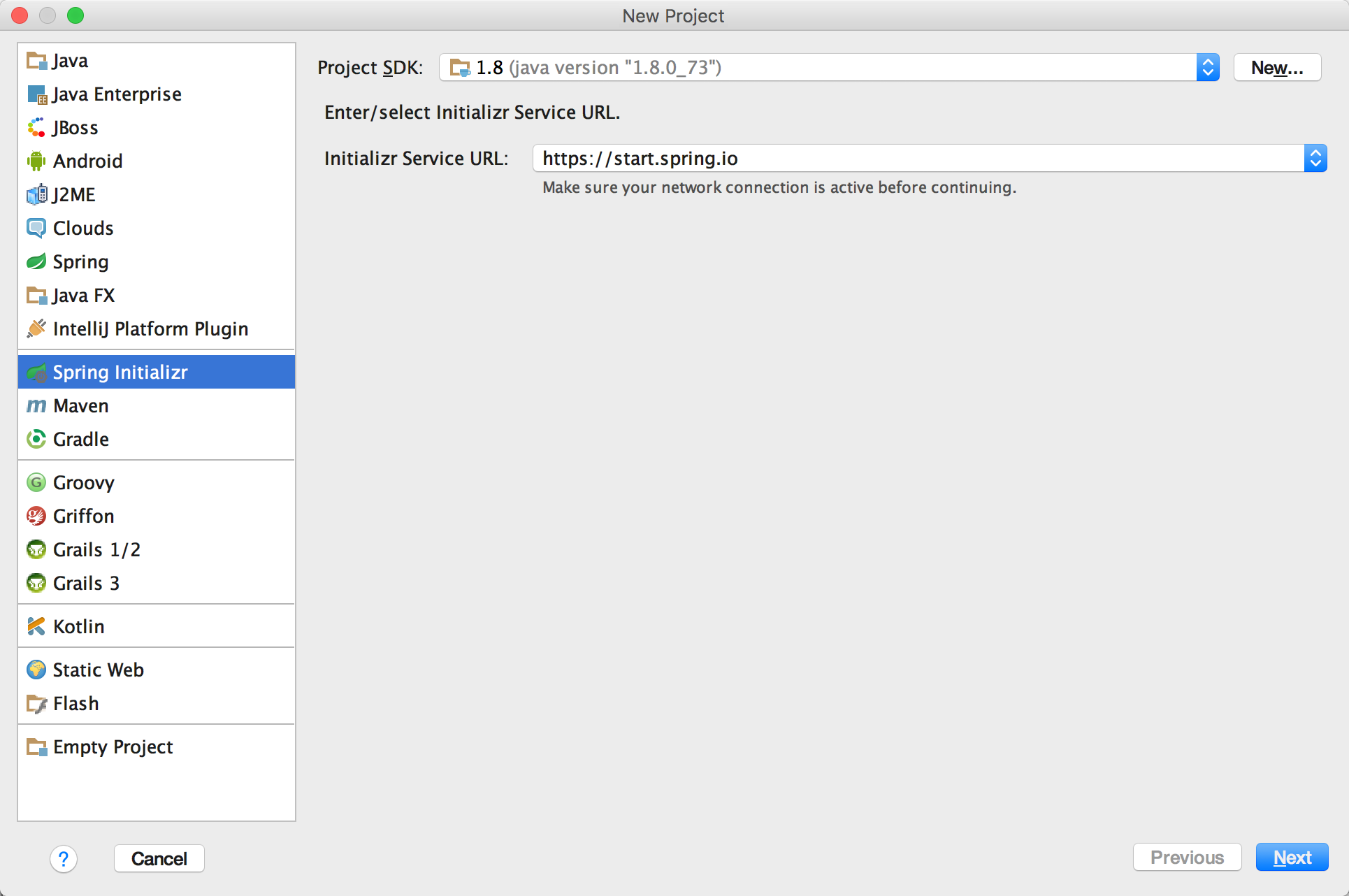Pick the Grails 3 icon
The height and width of the screenshot is (896, 1349).
pos(36,584)
